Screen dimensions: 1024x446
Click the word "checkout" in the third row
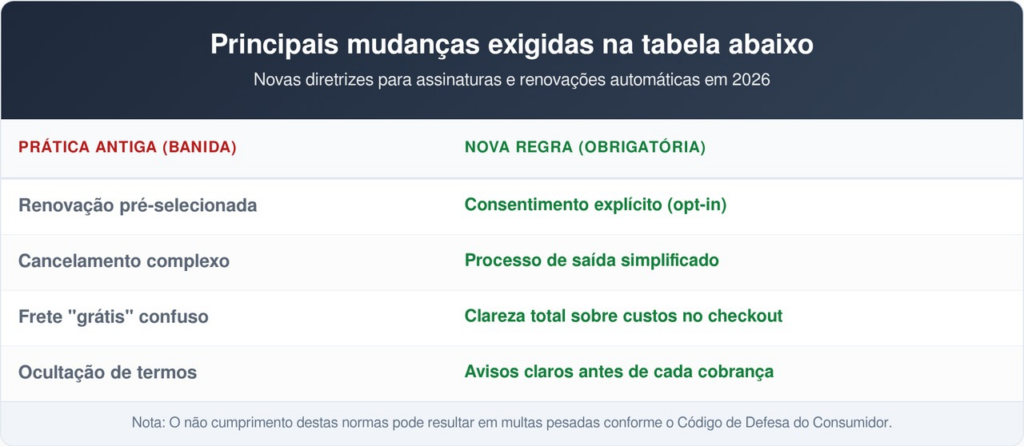click(746, 317)
